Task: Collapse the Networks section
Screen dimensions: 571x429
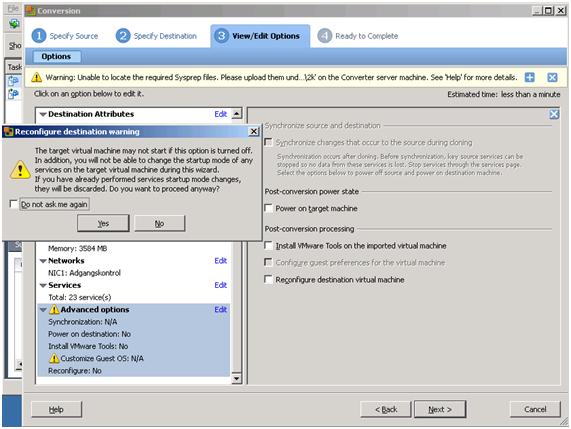Action: point(43,261)
